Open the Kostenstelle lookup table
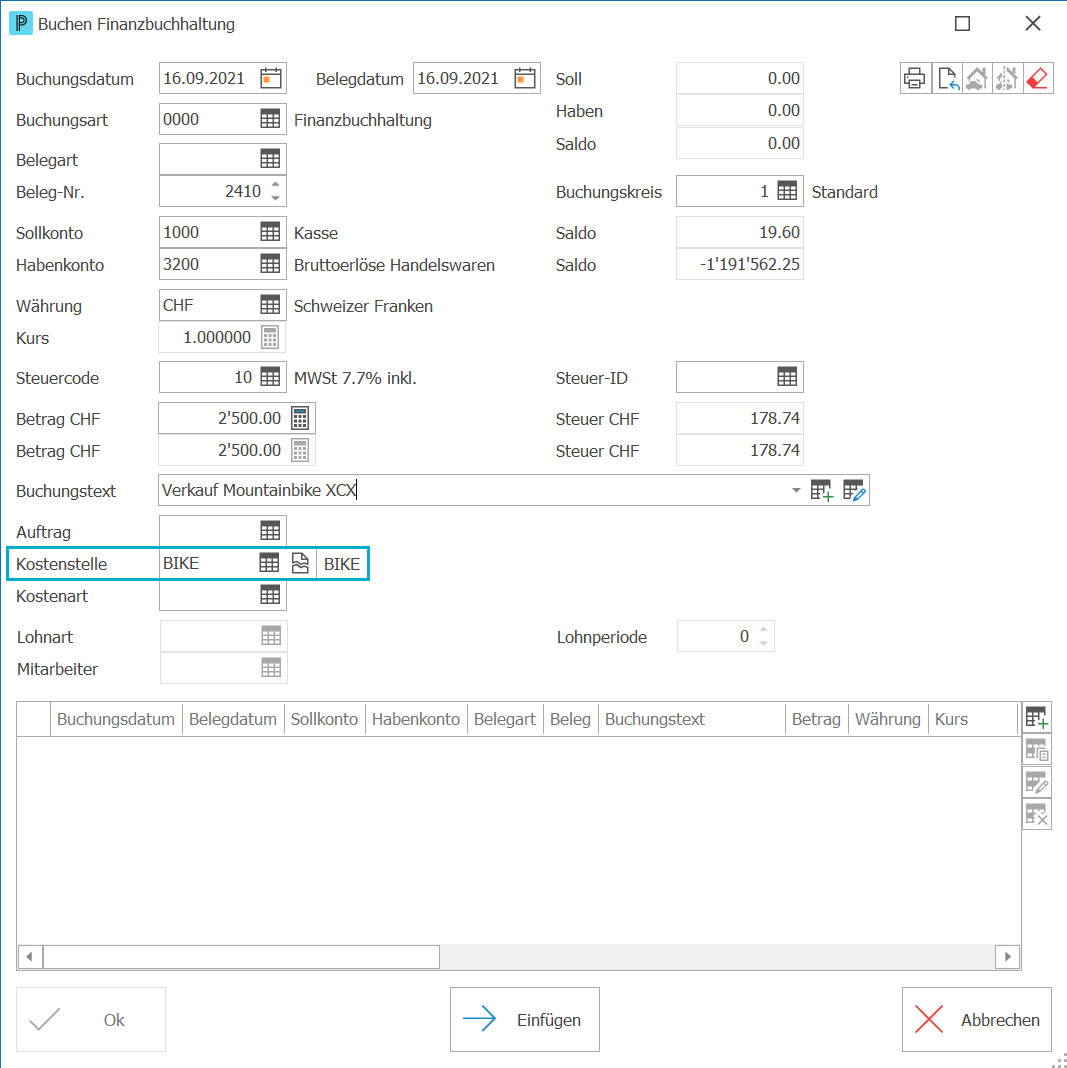 pos(269,563)
